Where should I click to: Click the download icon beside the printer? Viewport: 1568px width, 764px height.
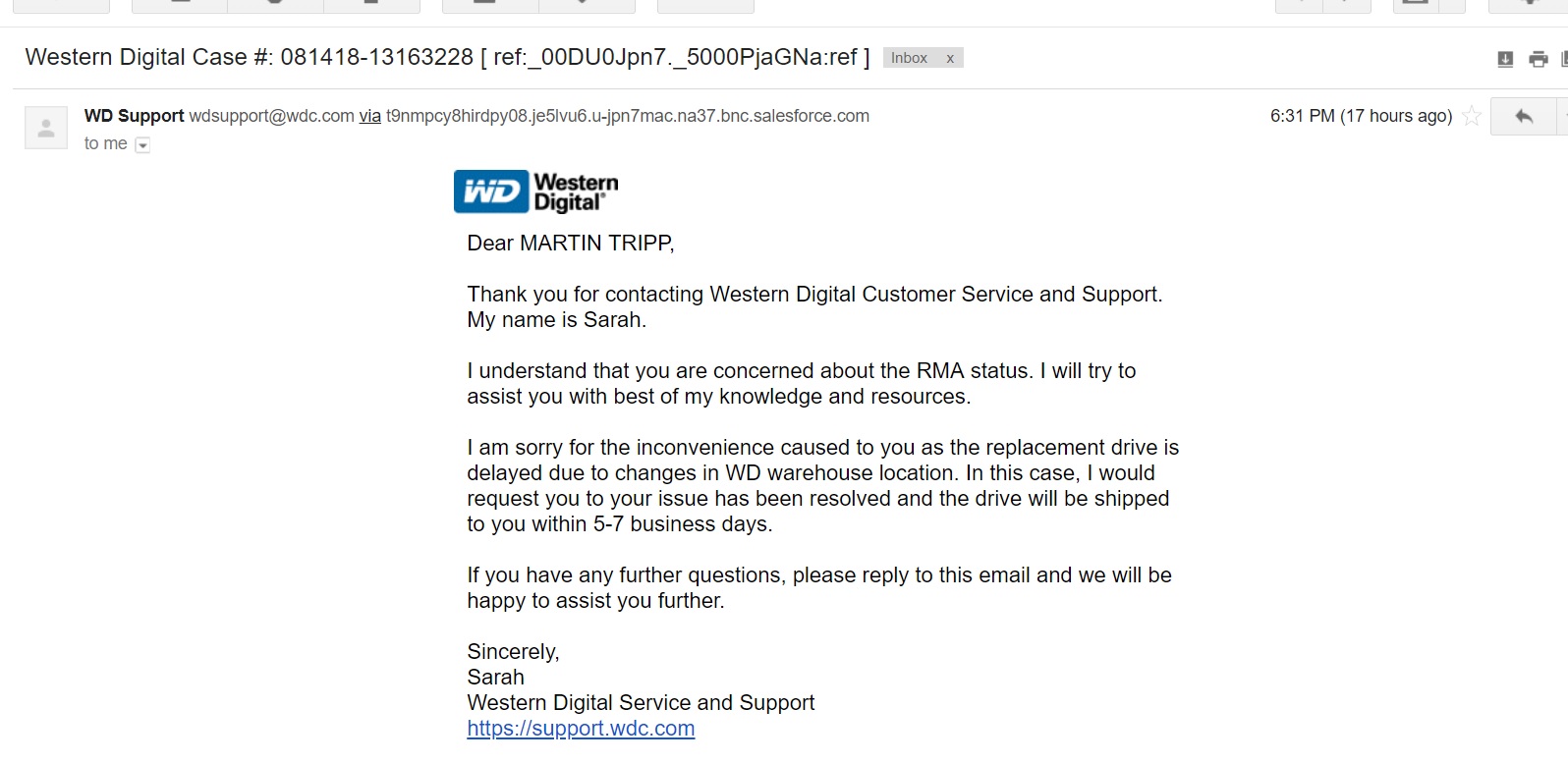click(x=1505, y=59)
